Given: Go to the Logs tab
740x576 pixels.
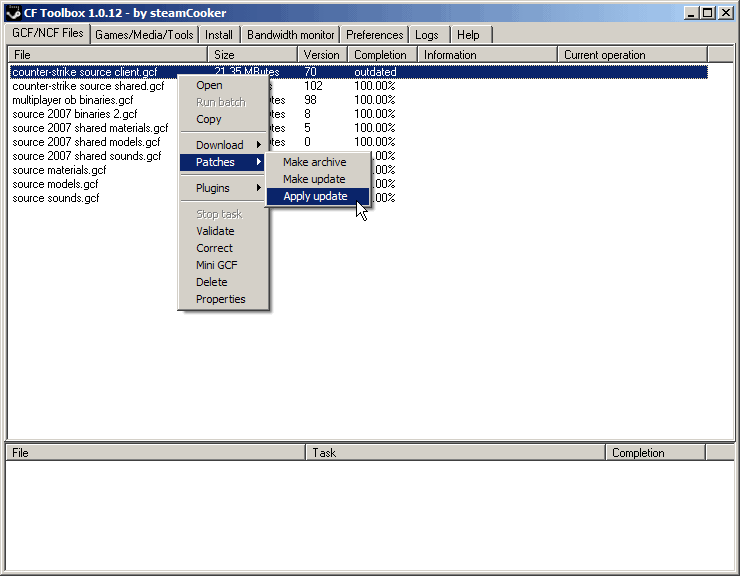Looking at the screenshot, I should tap(427, 35).
